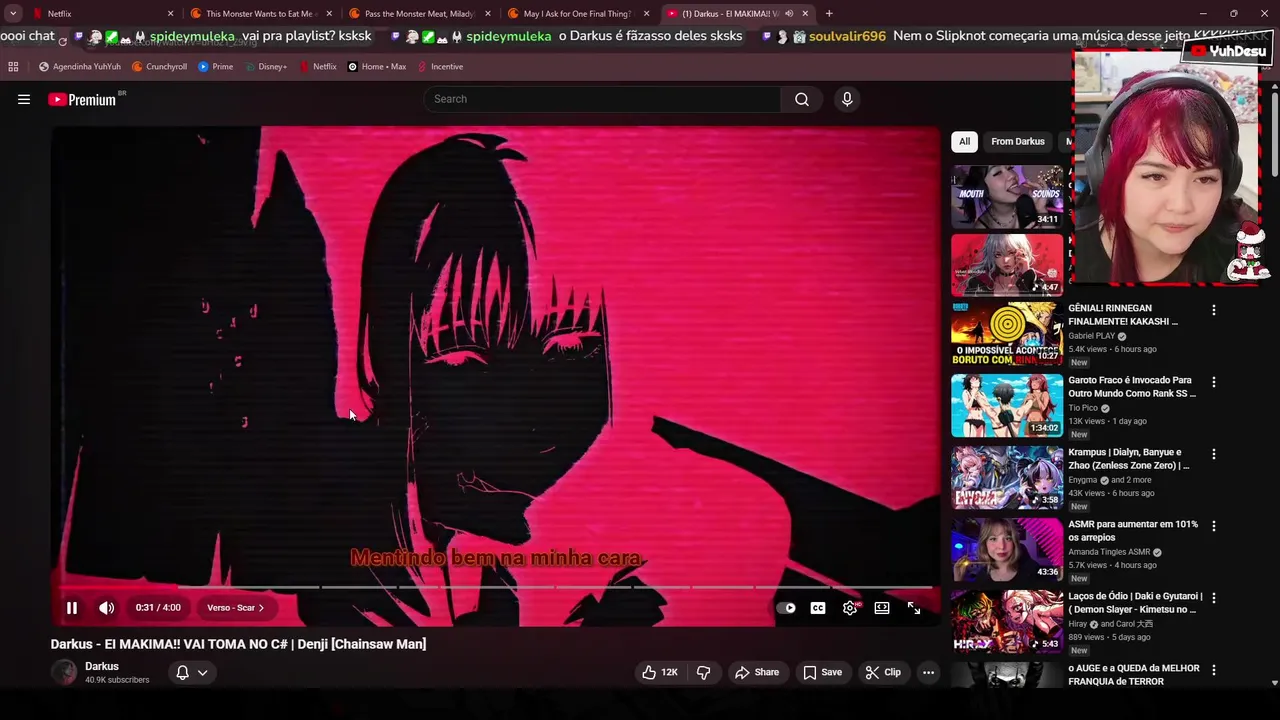Open chapter 'Verso - Scar'
The height and width of the screenshot is (720, 1280).
(x=236, y=608)
